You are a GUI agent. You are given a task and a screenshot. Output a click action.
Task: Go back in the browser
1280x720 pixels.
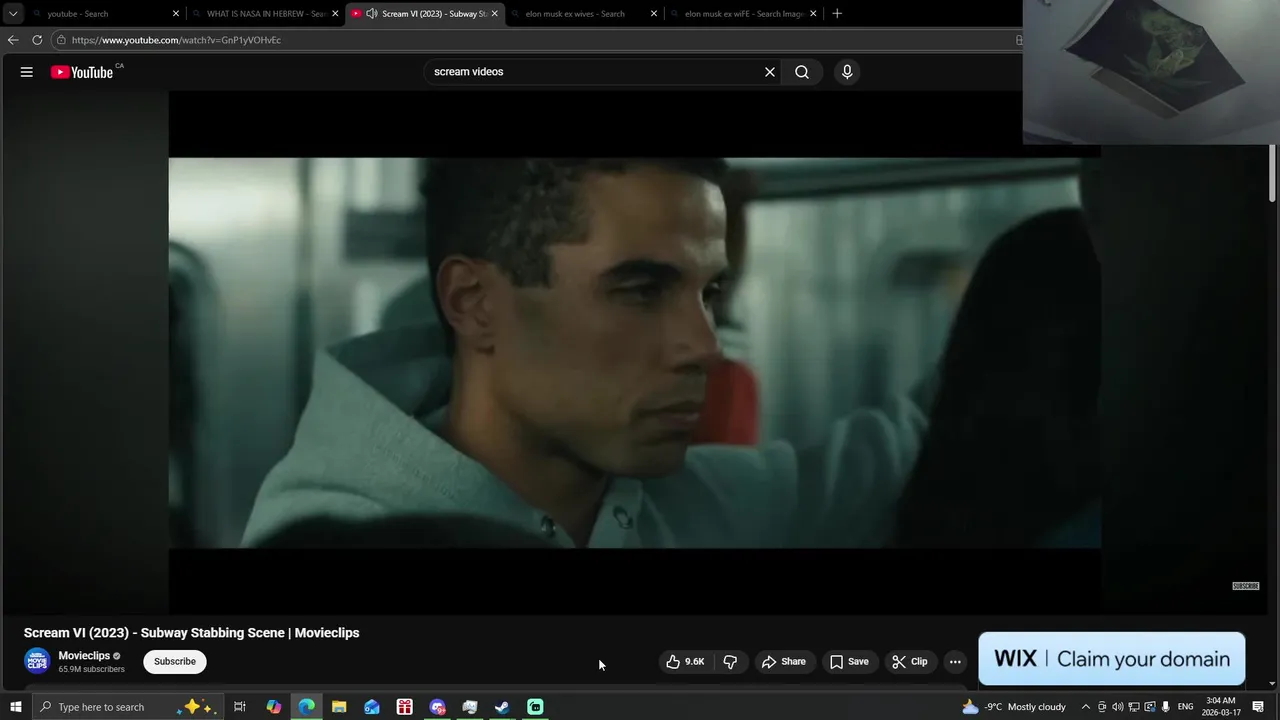13,40
